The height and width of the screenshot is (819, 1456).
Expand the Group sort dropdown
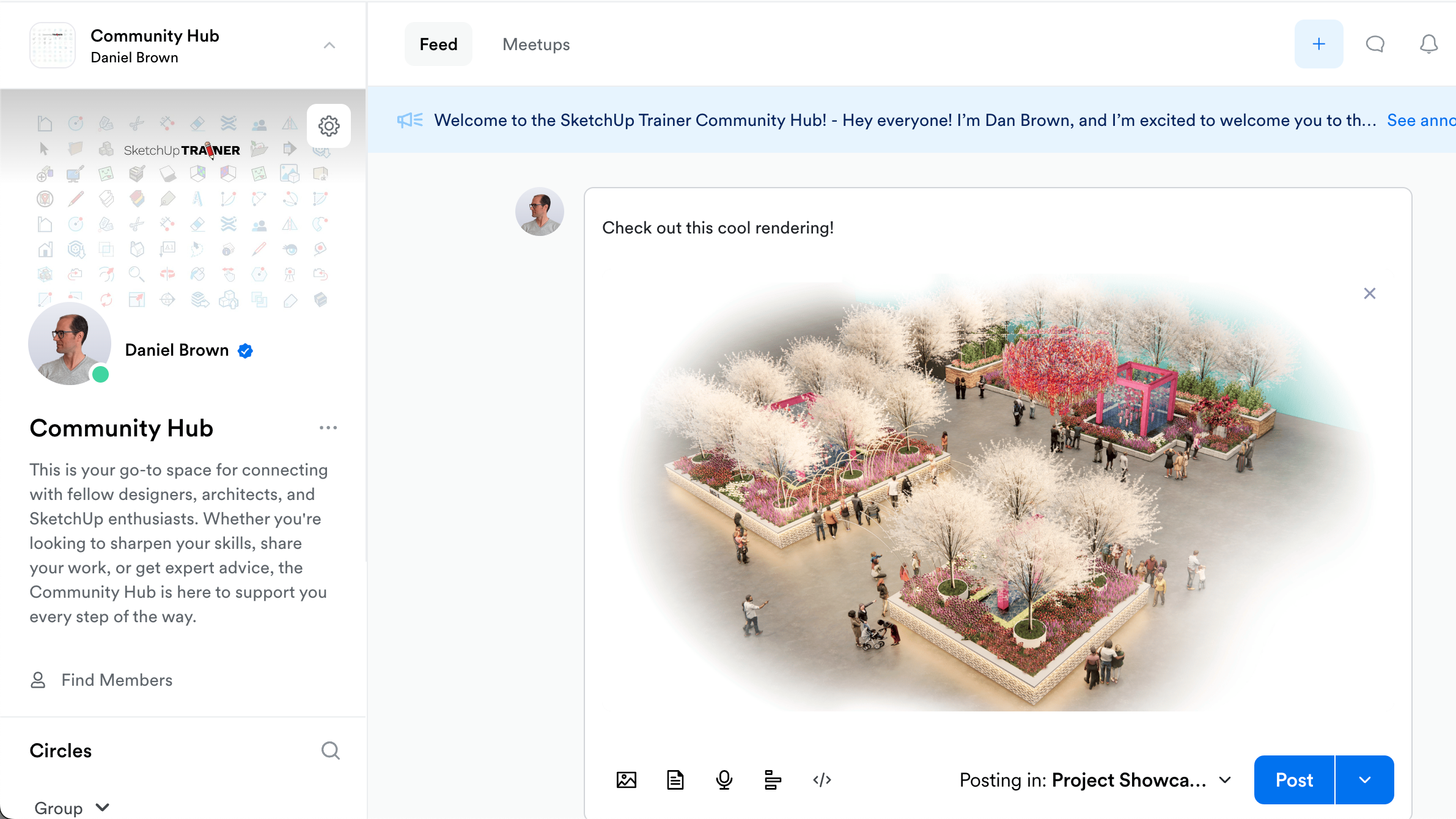72,808
